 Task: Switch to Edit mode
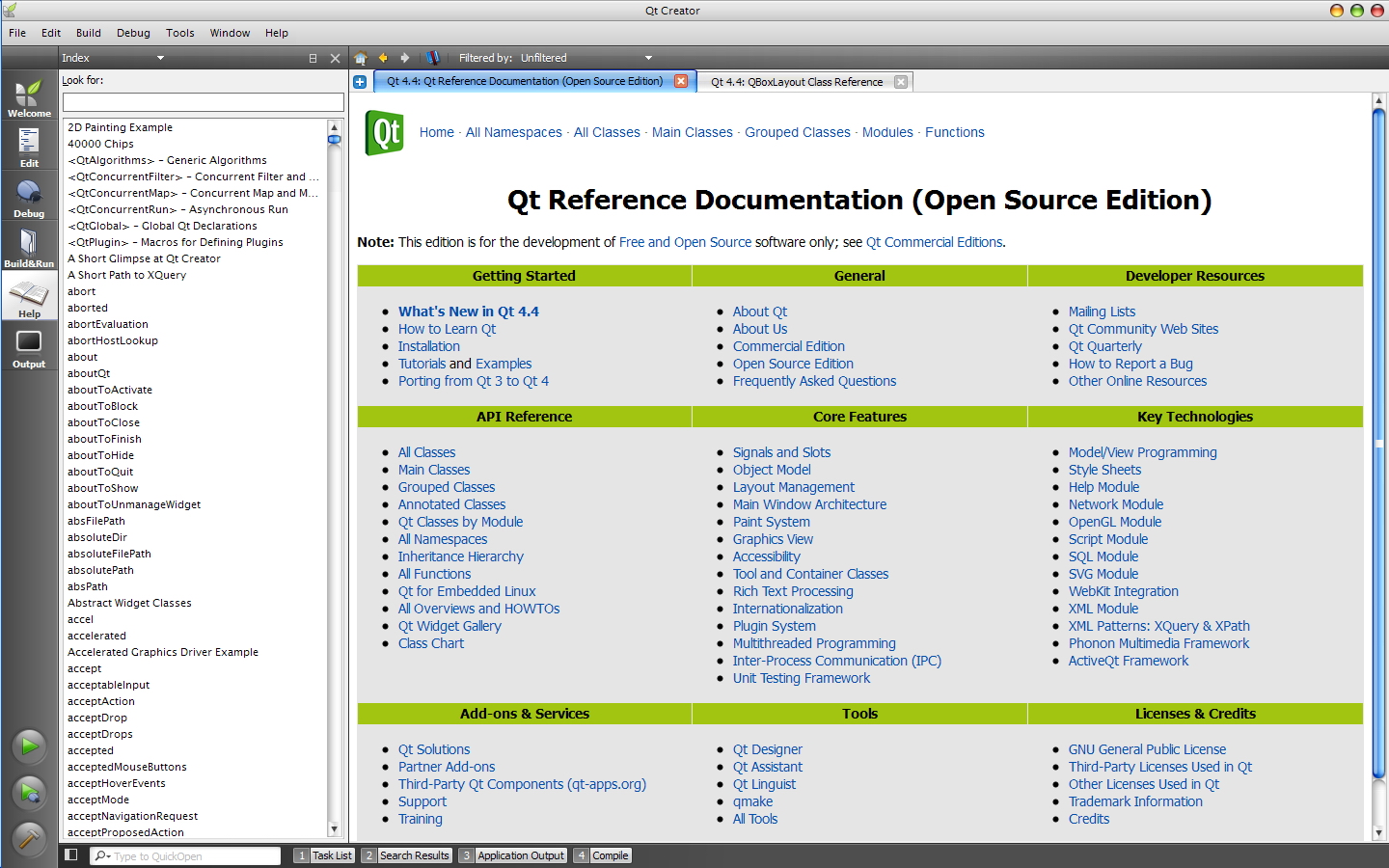click(29, 148)
